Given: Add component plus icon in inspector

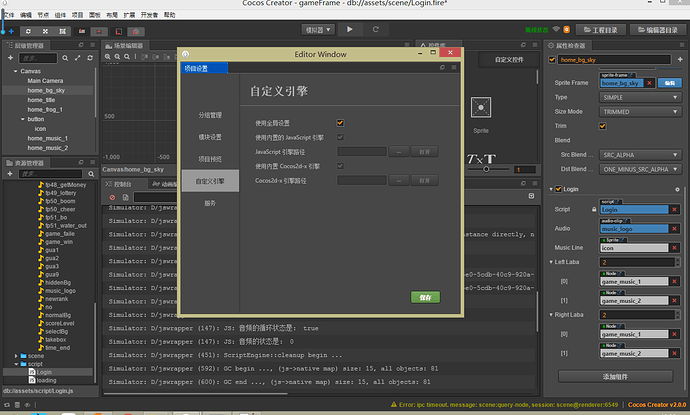Looking at the screenshot, I should (x=680, y=59).
